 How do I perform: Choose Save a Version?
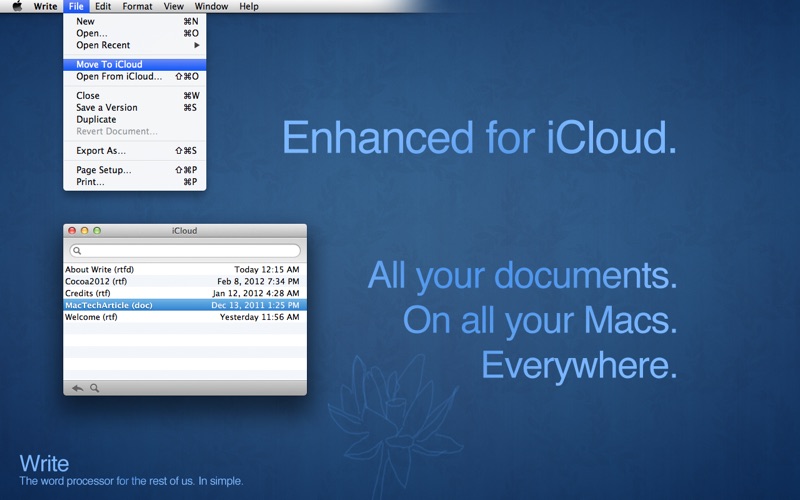(135, 107)
